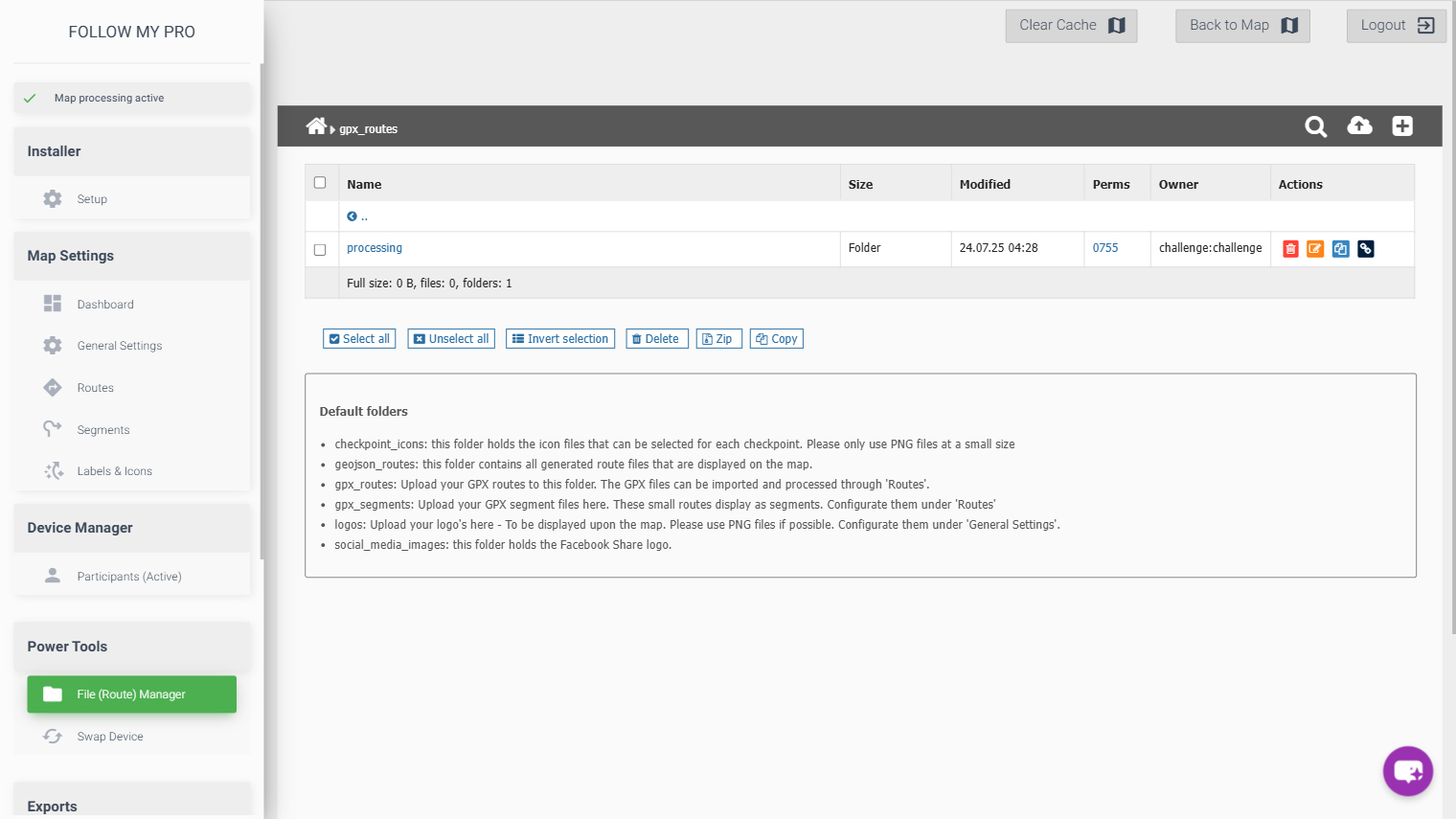Click the orange rename icon for processing folder

coord(1315,249)
